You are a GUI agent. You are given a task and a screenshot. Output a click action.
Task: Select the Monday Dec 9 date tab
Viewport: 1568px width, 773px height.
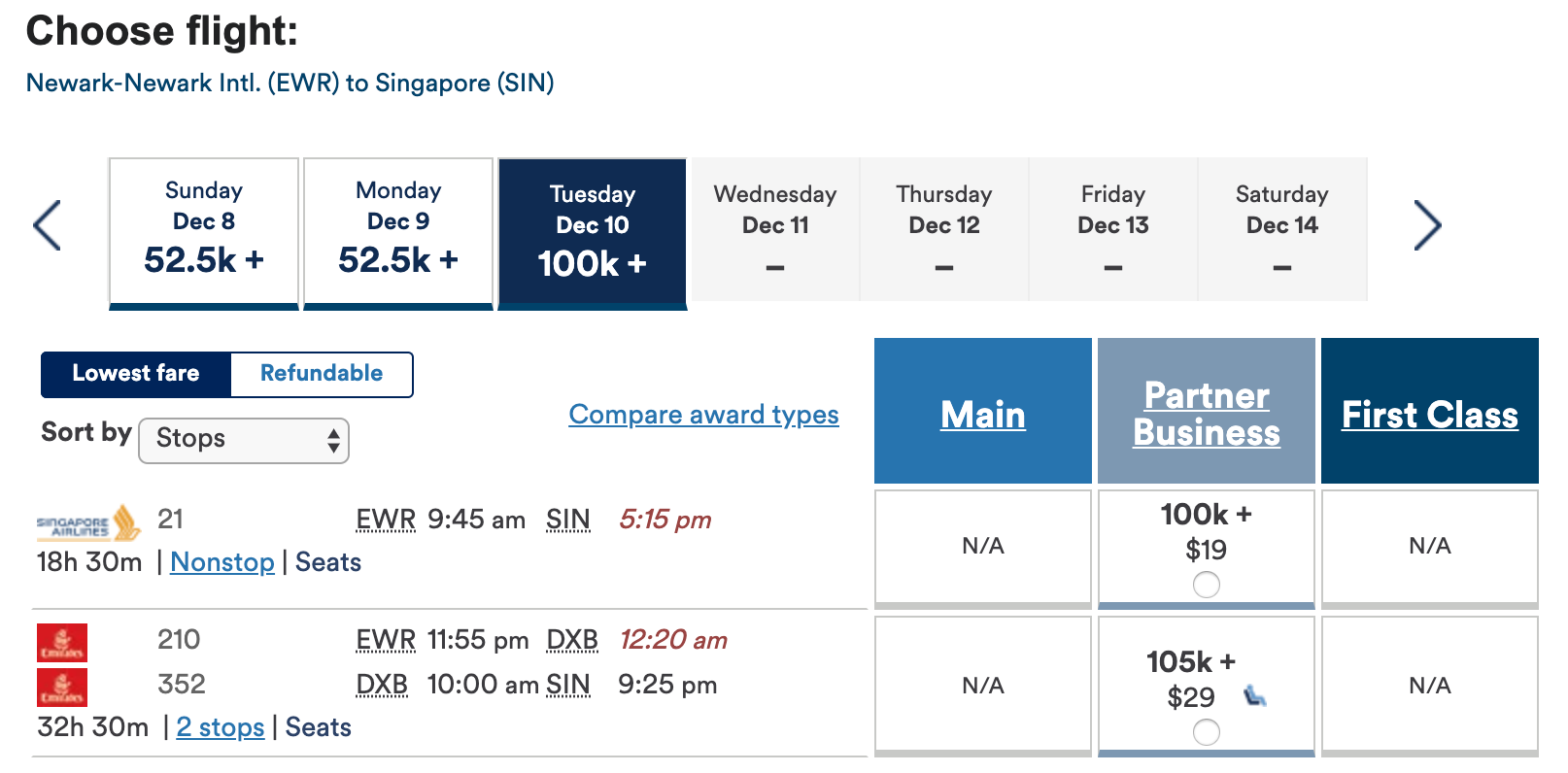pyautogui.click(x=398, y=231)
